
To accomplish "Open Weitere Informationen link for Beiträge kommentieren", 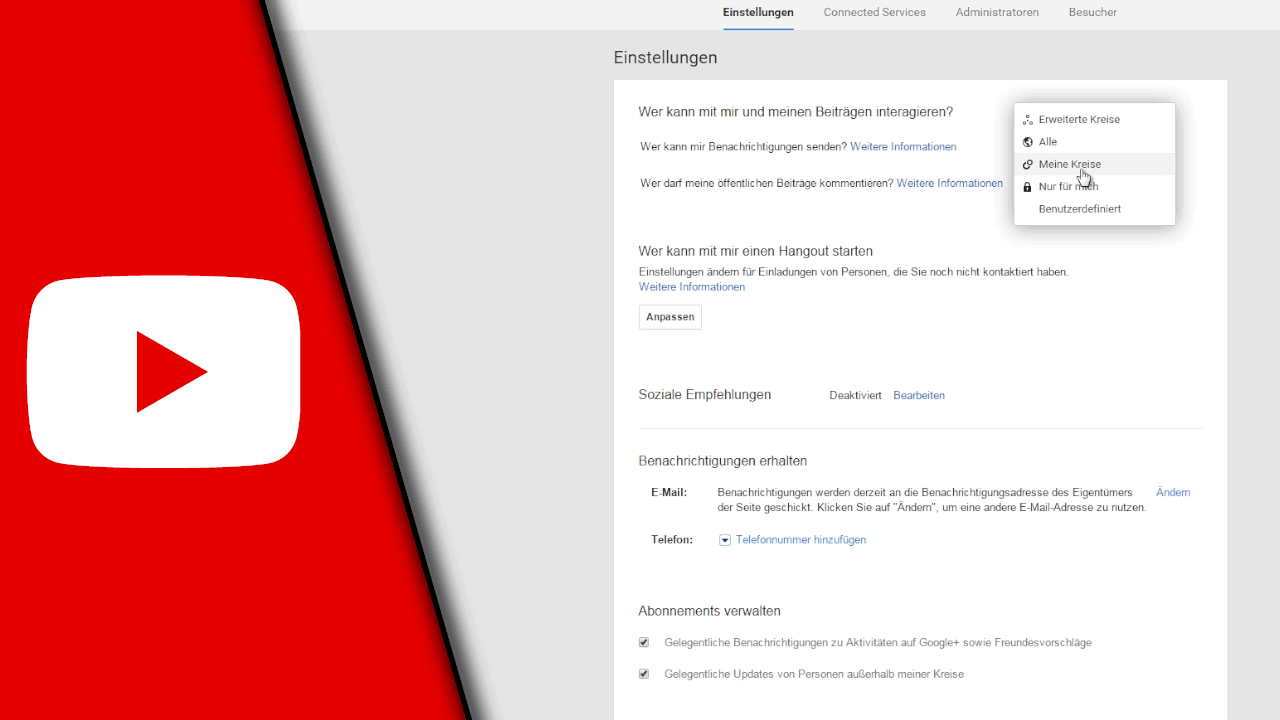I will pyautogui.click(x=949, y=184).
